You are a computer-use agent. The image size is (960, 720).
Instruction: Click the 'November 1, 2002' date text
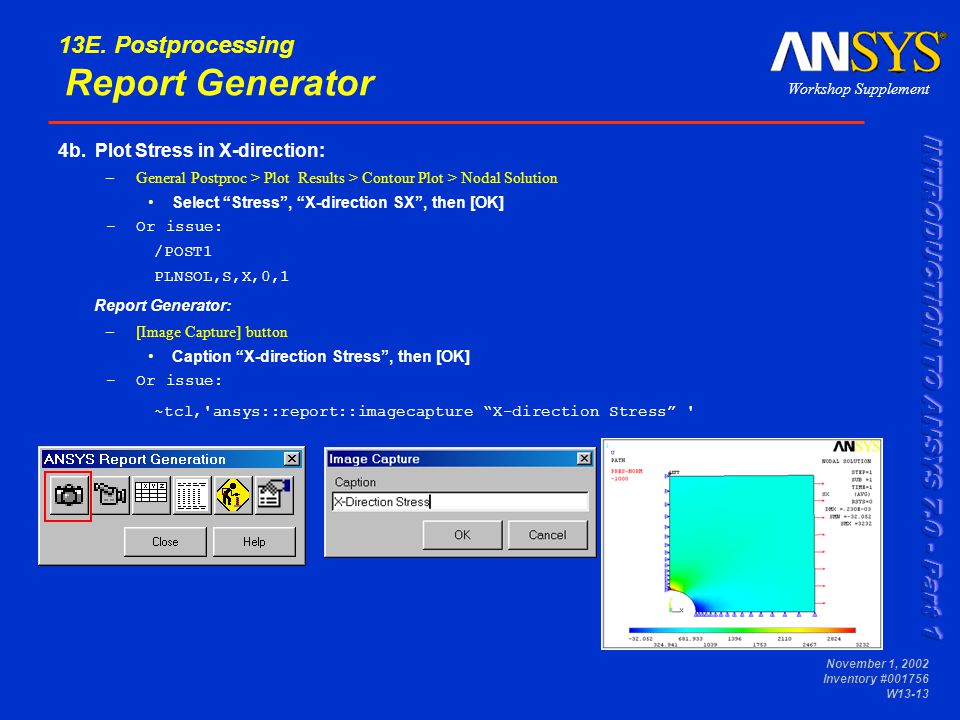[x=877, y=664]
